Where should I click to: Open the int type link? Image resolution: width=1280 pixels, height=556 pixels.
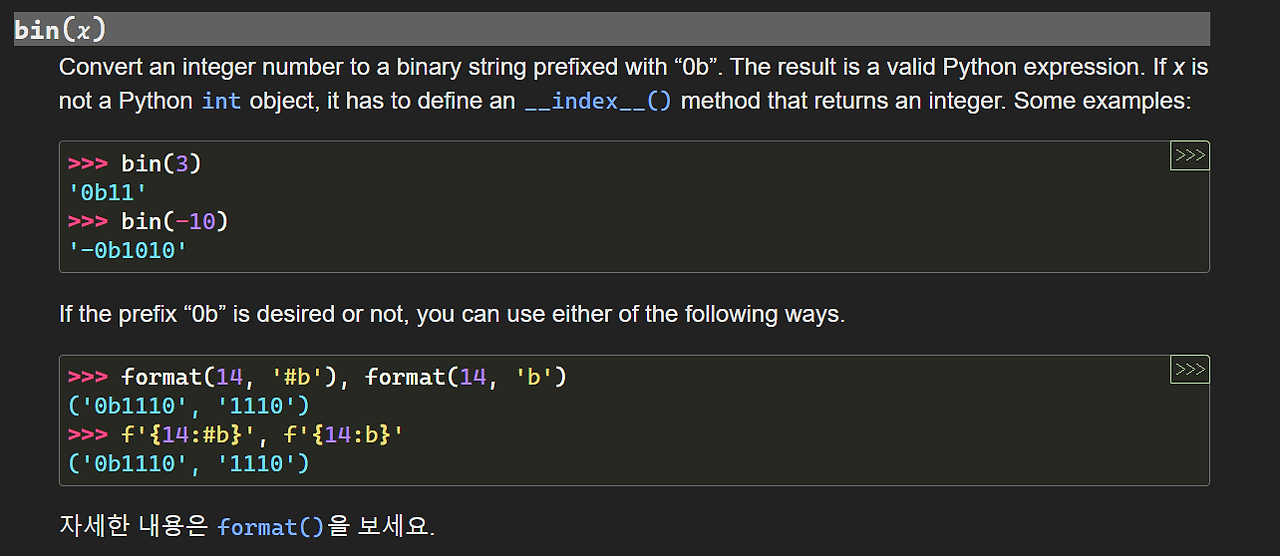pos(221,101)
